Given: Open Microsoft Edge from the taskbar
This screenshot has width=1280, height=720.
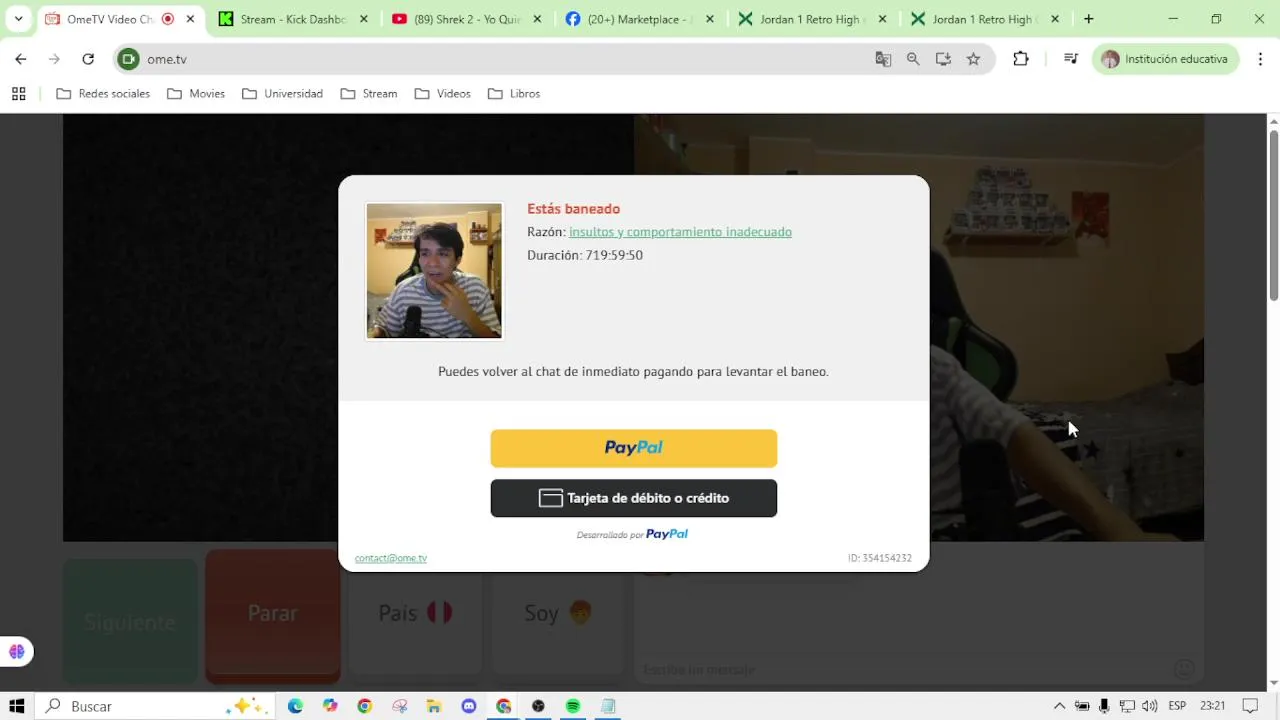Looking at the screenshot, I should pos(295,706).
